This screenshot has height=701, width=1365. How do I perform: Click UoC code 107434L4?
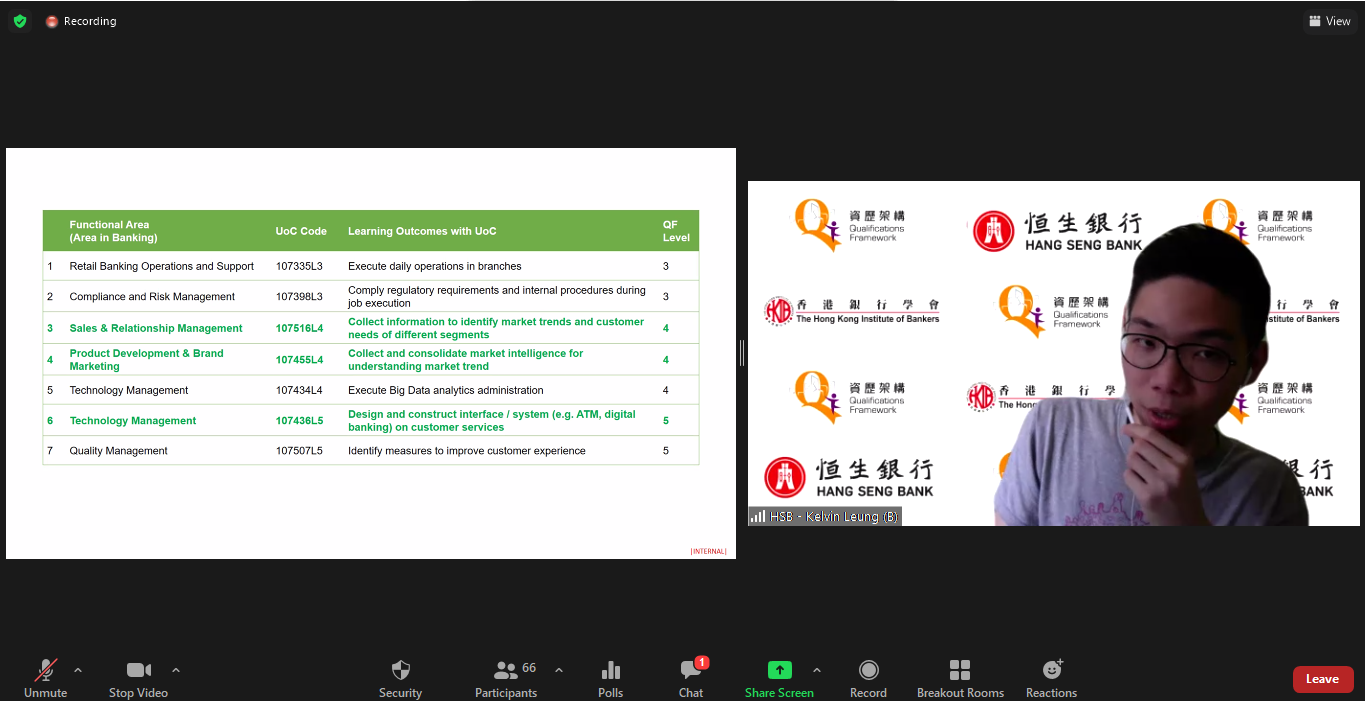coord(299,390)
